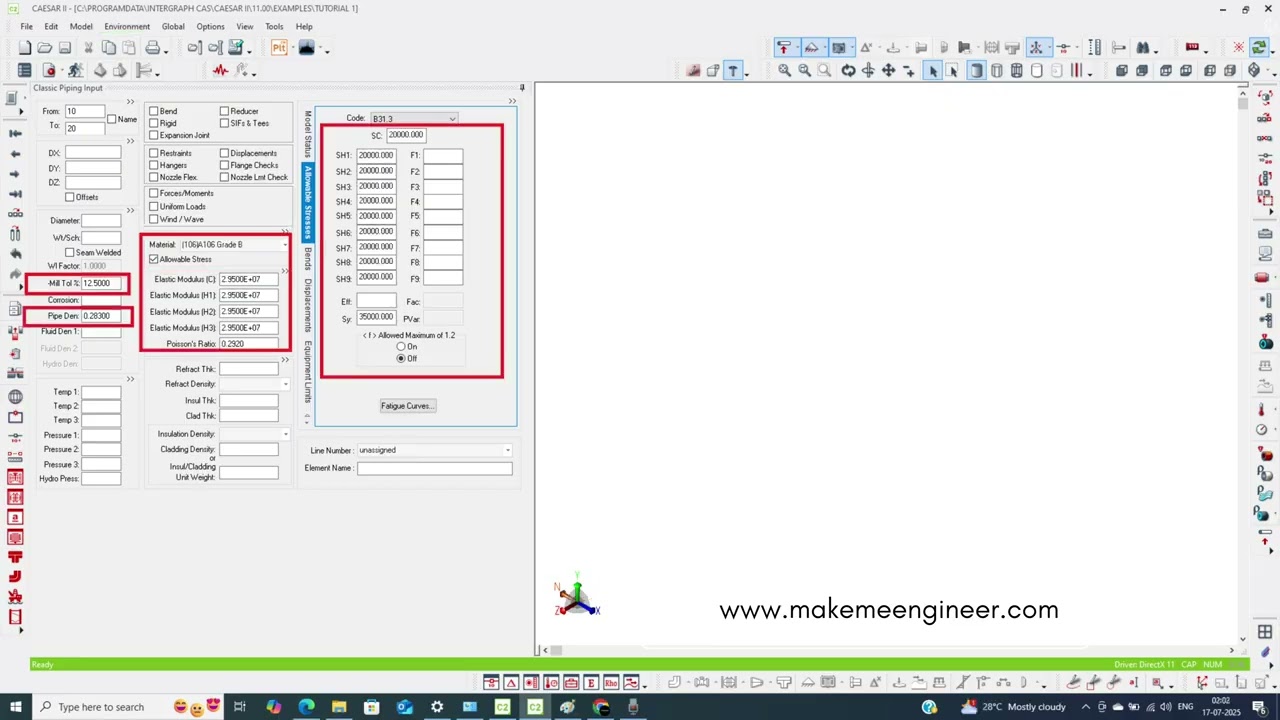Click the restraints arrow display icon
This screenshot has width=1280, height=720.
coord(784,48)
